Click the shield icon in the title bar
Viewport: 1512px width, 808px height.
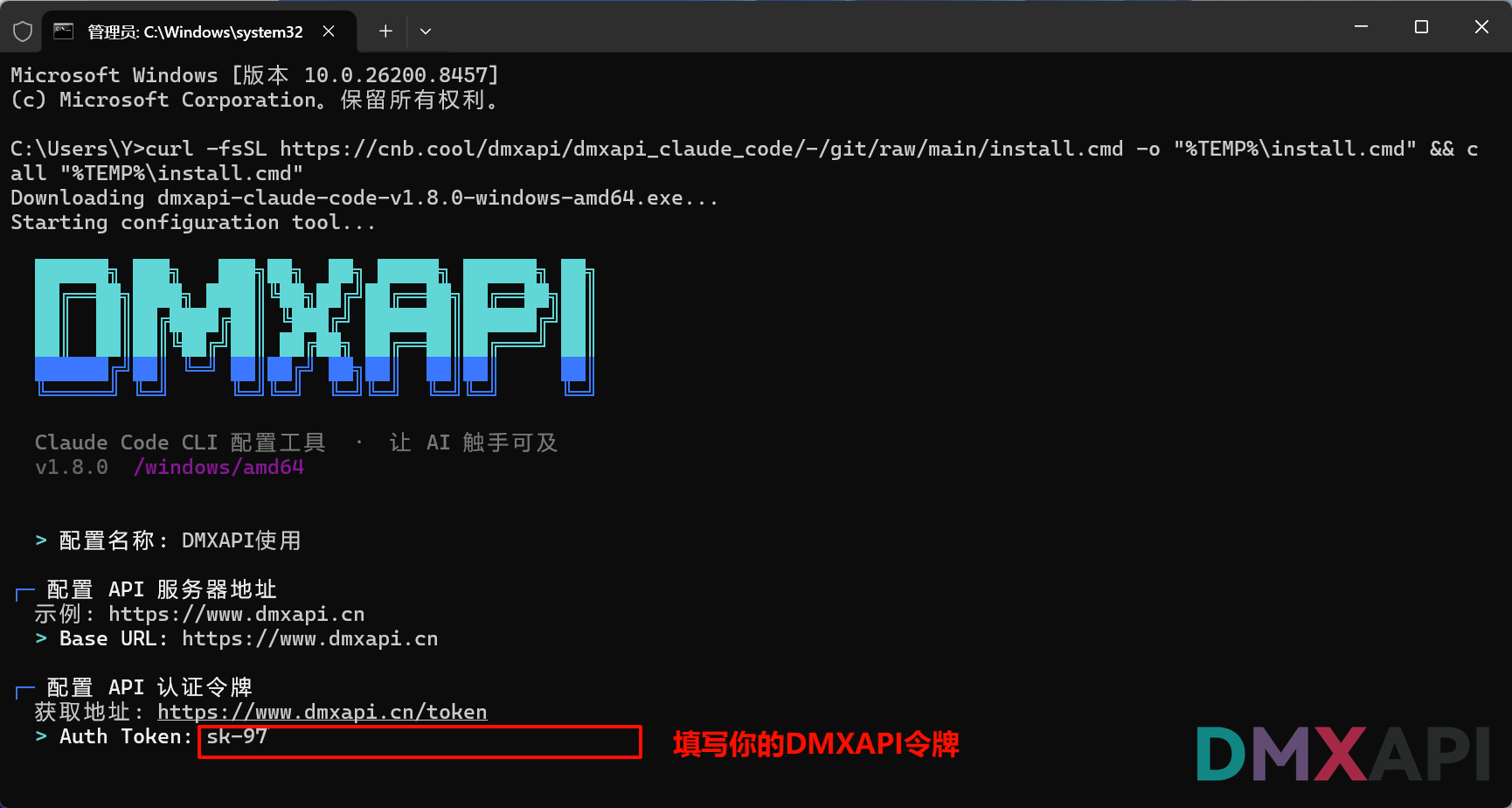point(23,31)
